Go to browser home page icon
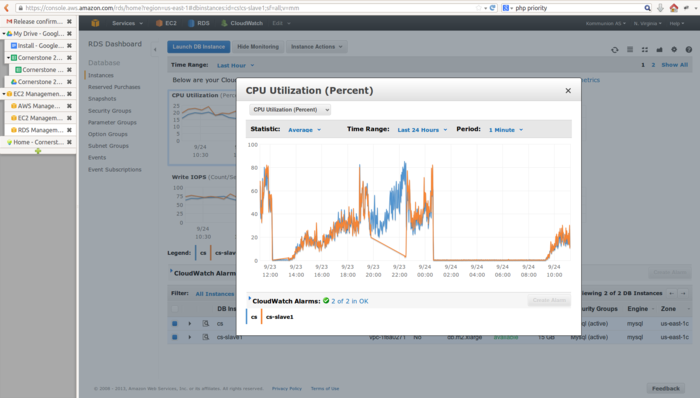Viewport: 700px width, 398px height. [x=674, y=8]
